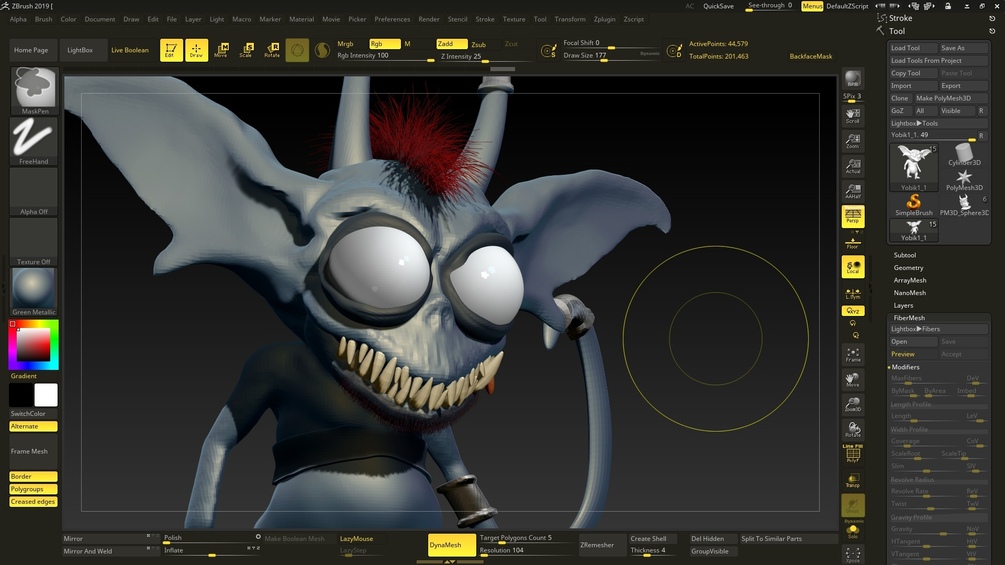Click the QuickSave button
1005x565 pixels.
[x=718, y=6]
